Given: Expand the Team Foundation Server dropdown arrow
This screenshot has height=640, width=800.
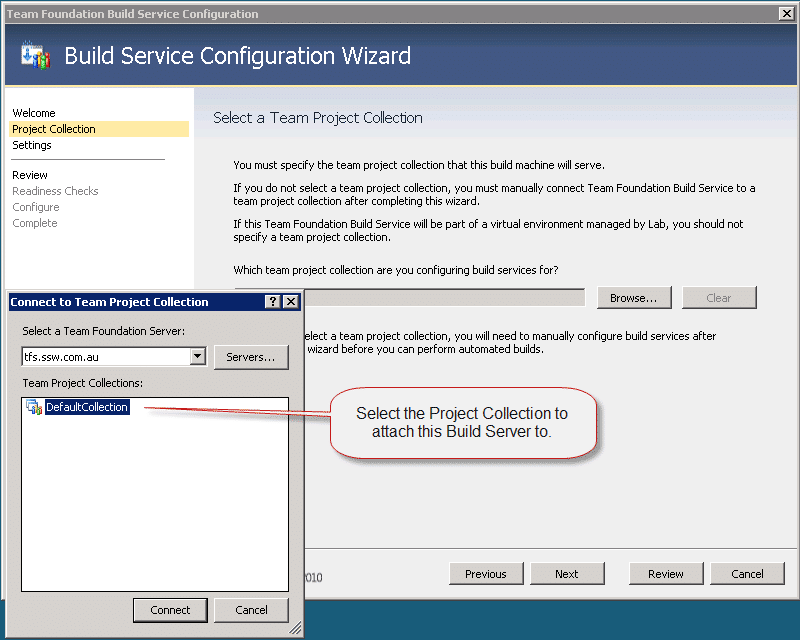Looking at the screenshot, I should [198, 356].
